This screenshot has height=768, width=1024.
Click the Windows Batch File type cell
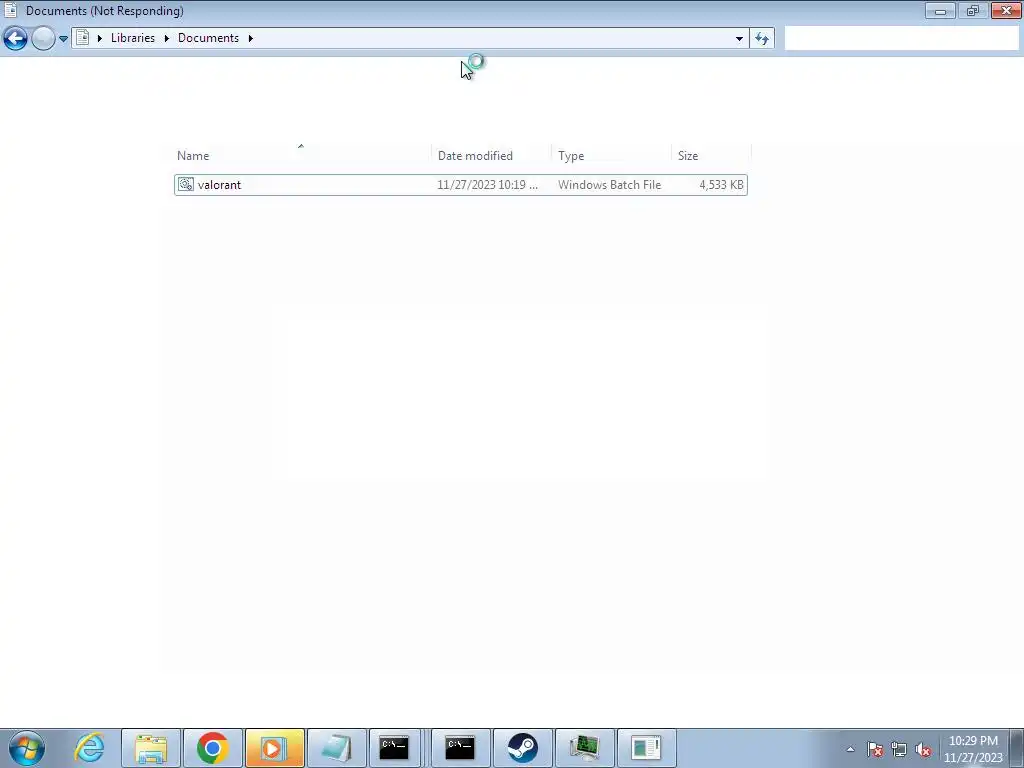[x=609, y=185]
